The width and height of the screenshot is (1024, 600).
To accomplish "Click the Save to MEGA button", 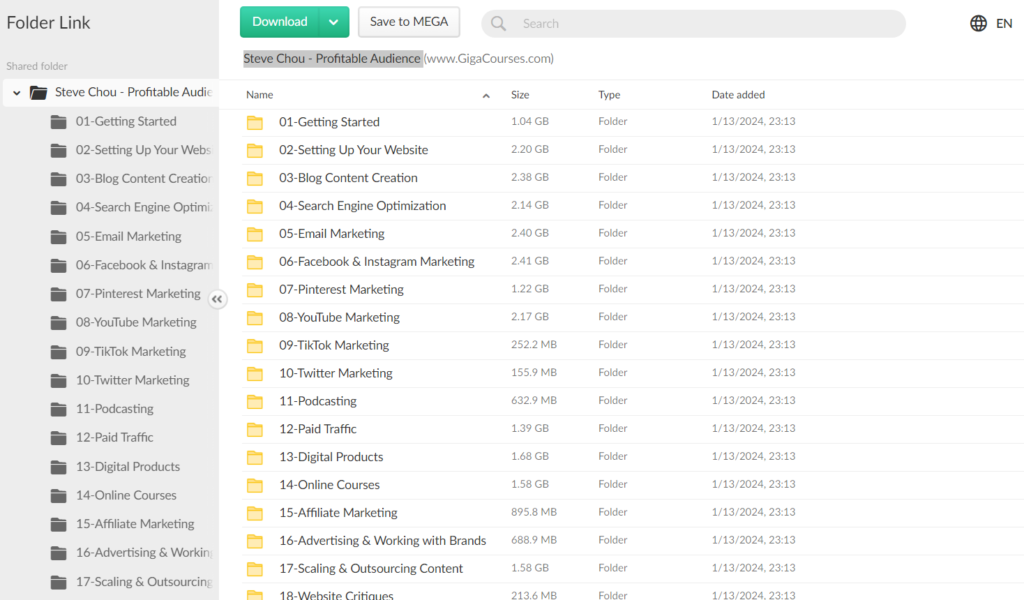I will 408,22.
